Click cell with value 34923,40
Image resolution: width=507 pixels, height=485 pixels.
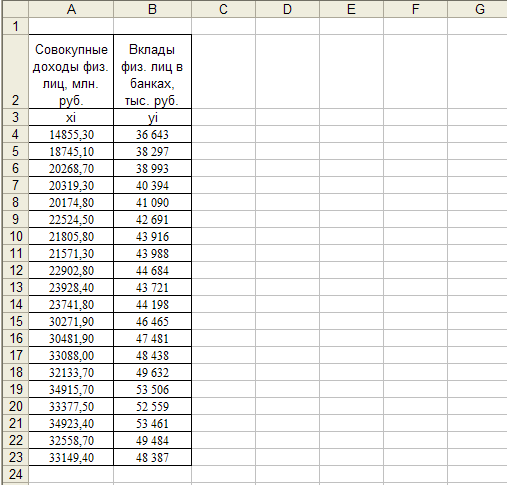click(x=71, y=423)
